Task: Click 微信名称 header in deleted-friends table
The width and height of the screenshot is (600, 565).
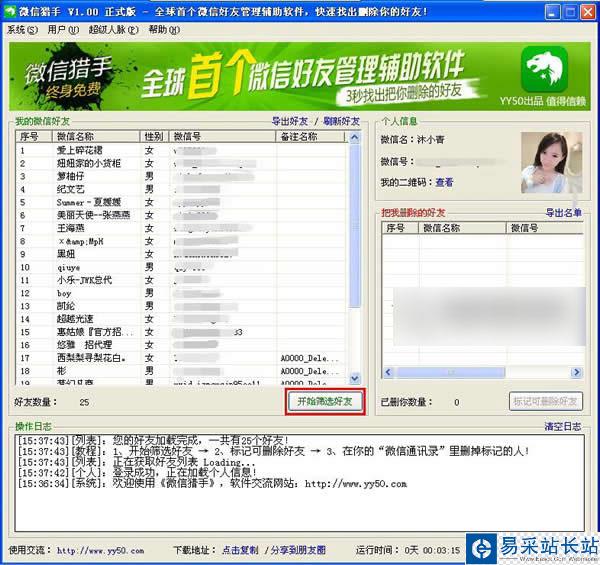Action: pyautogui.click(x=463, y=228)
